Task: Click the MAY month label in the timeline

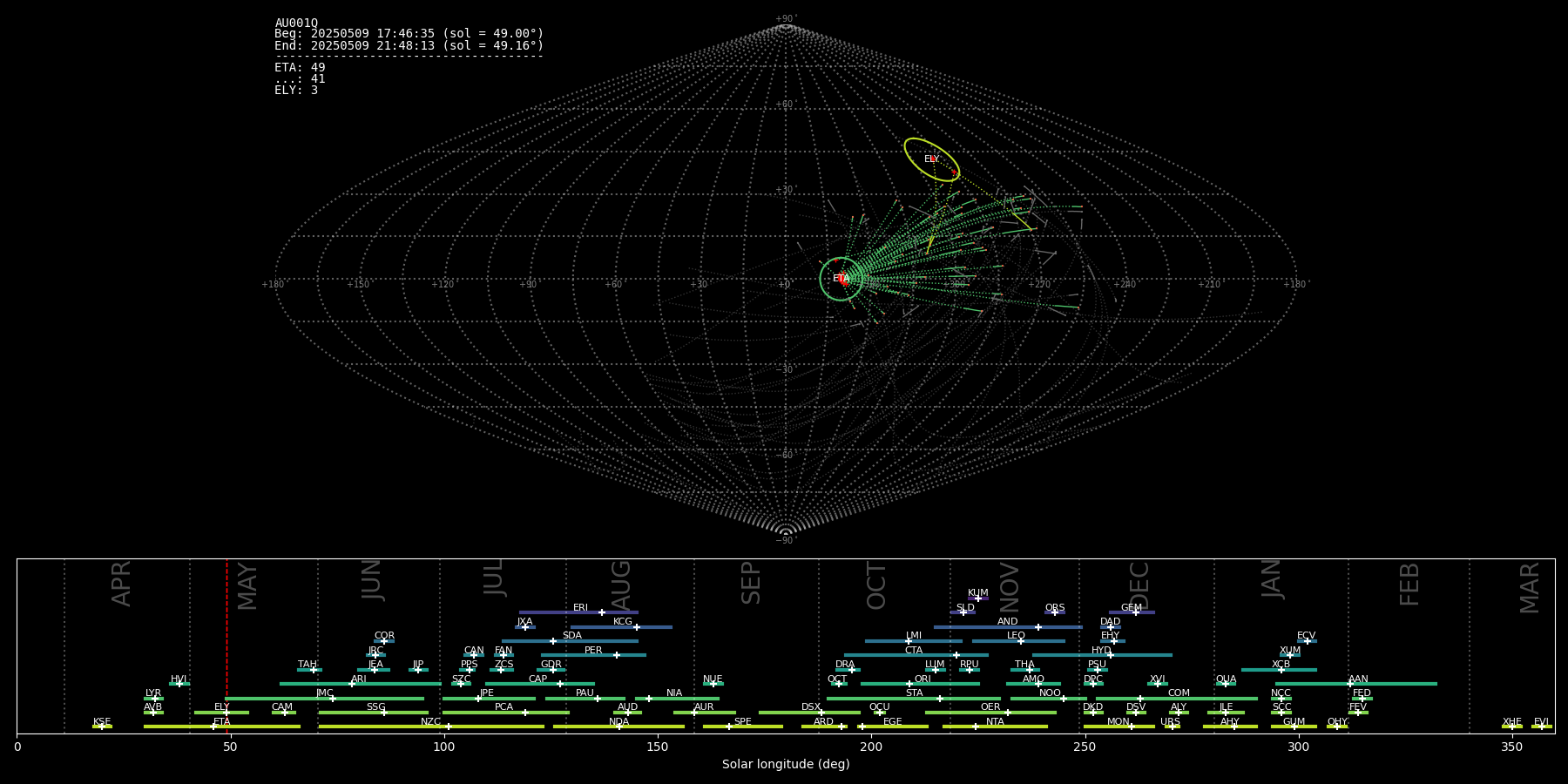Action: click(x=247, y=586)
